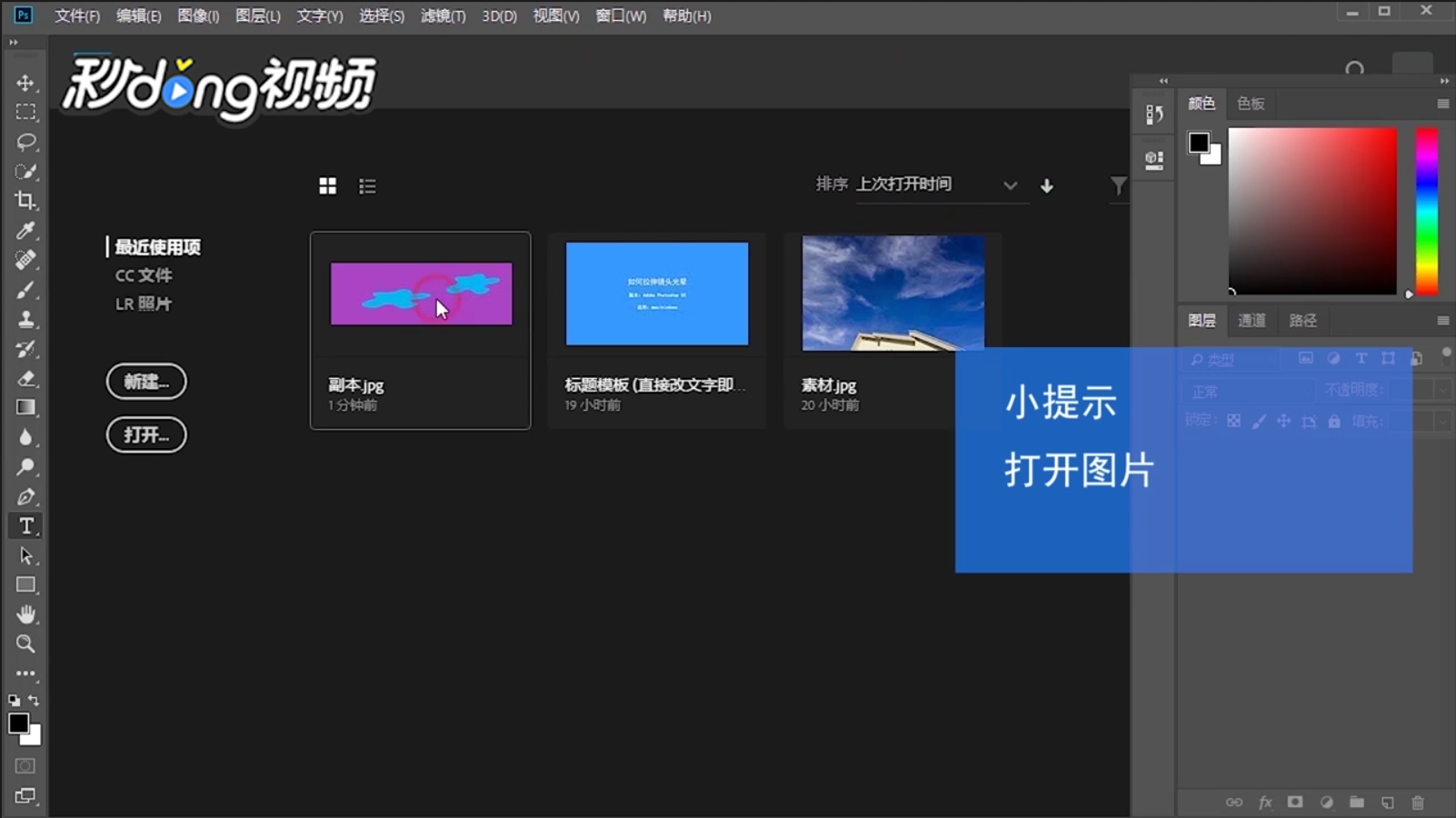Switch recent files to list view

coord(367,186)
